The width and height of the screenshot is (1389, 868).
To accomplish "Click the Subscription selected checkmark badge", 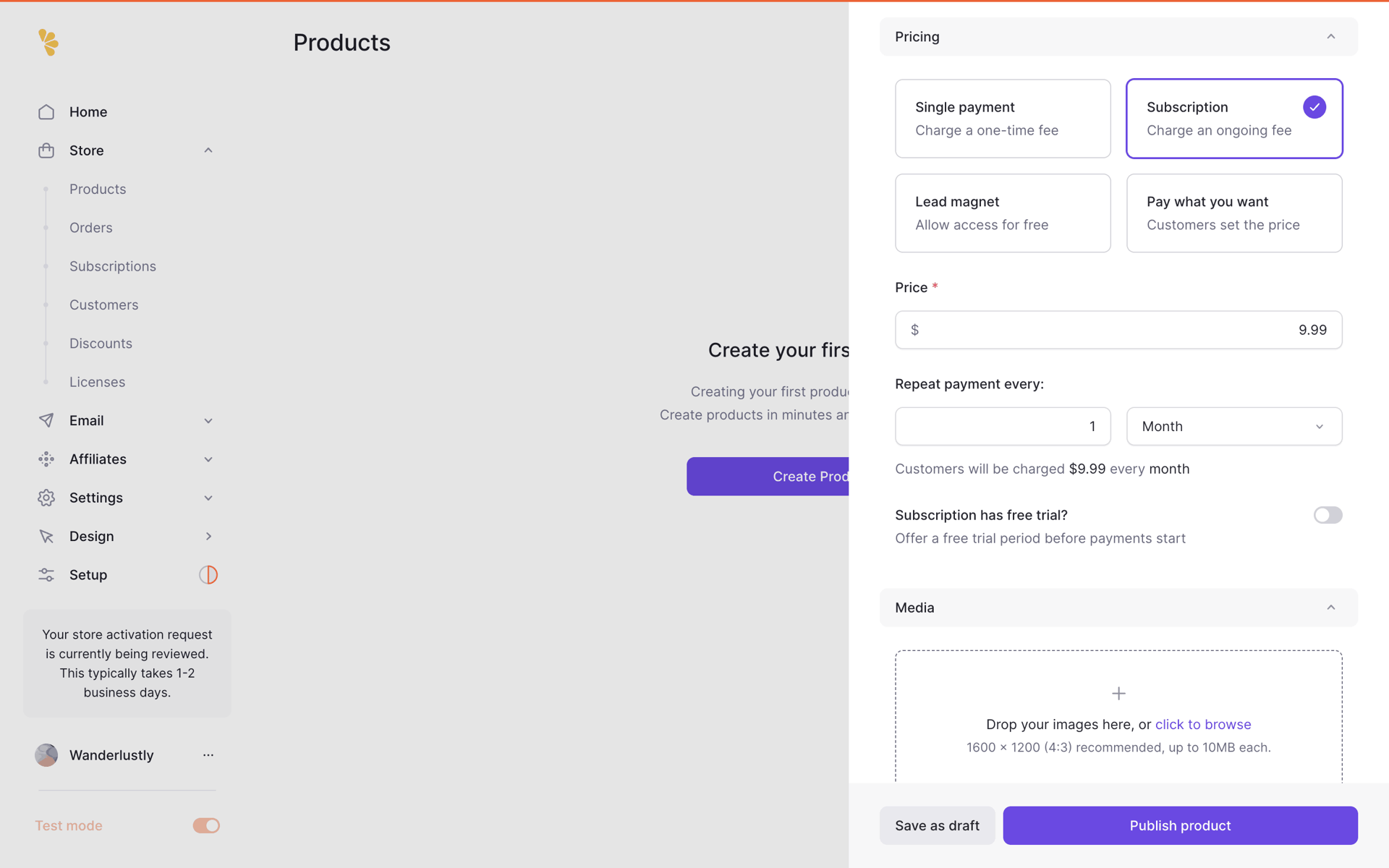I will [x=1314, y=107].
